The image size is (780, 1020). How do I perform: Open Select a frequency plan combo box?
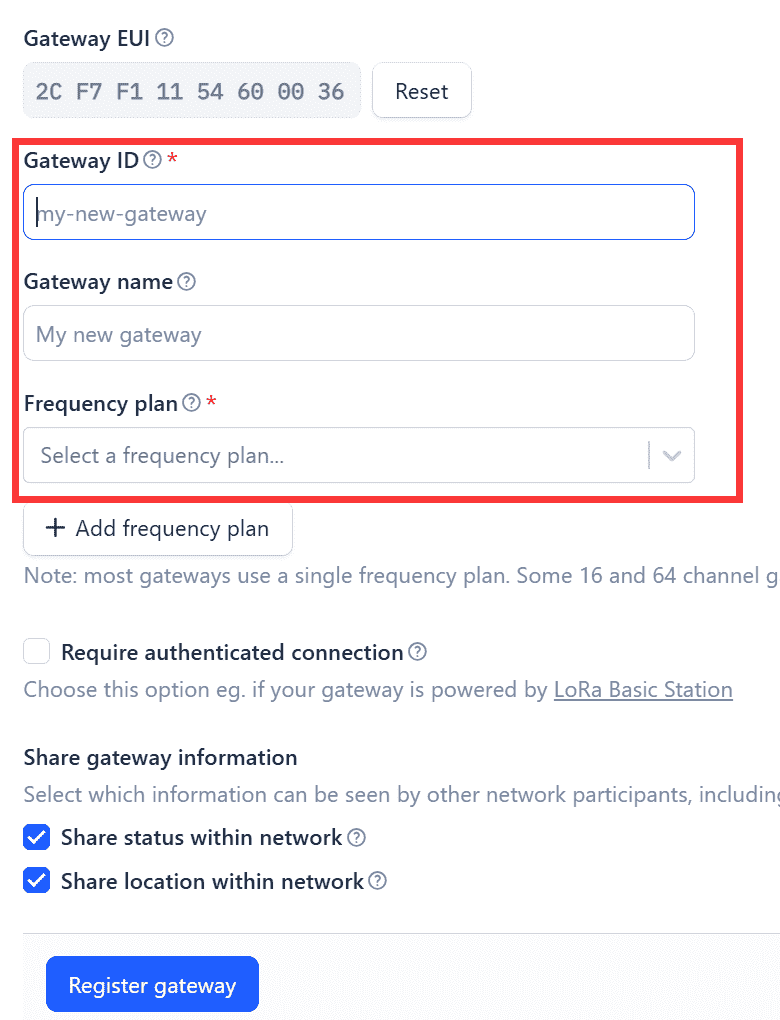[x=359, y=455]
